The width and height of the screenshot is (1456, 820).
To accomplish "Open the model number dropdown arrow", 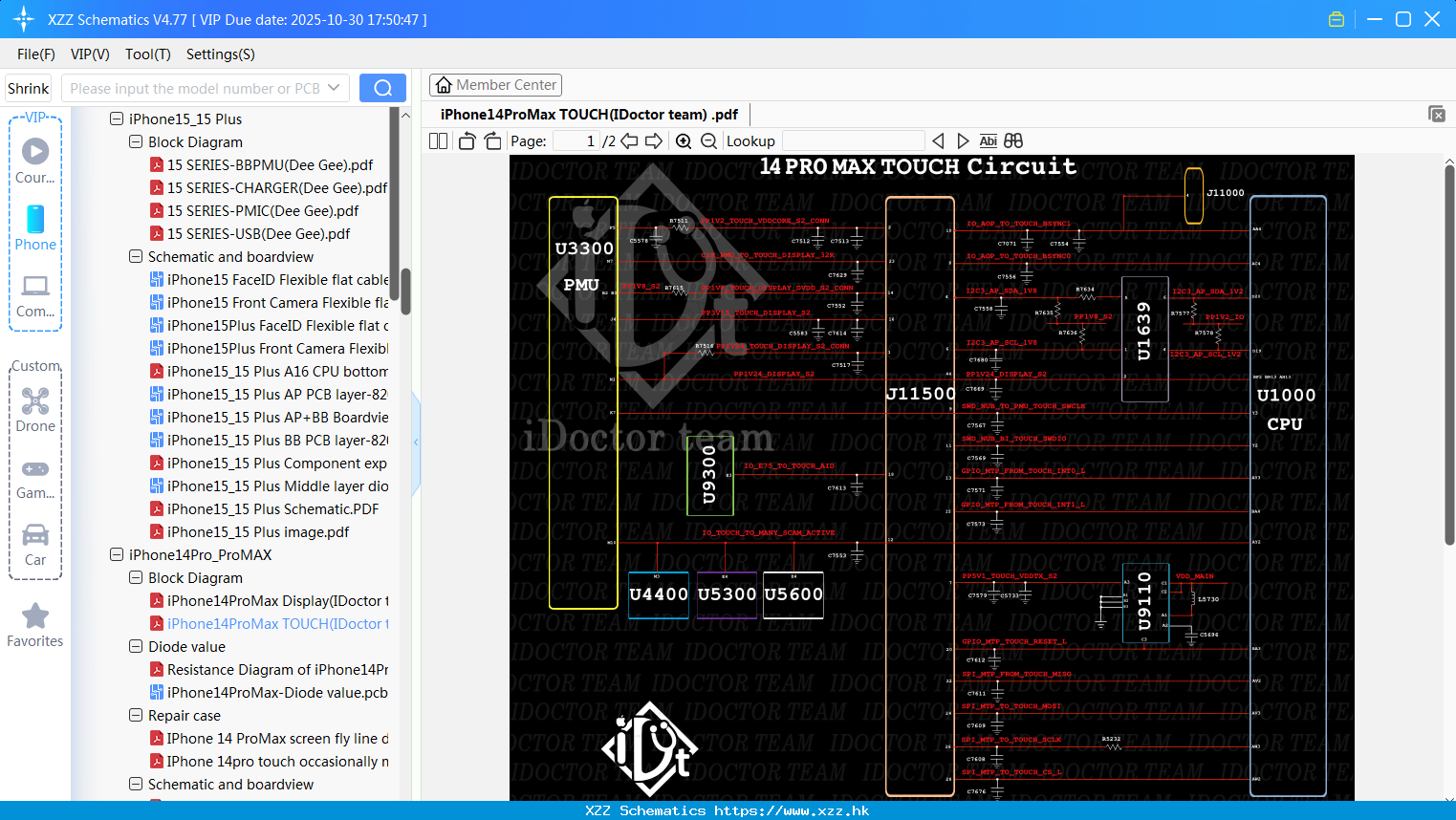I will 334,88.
